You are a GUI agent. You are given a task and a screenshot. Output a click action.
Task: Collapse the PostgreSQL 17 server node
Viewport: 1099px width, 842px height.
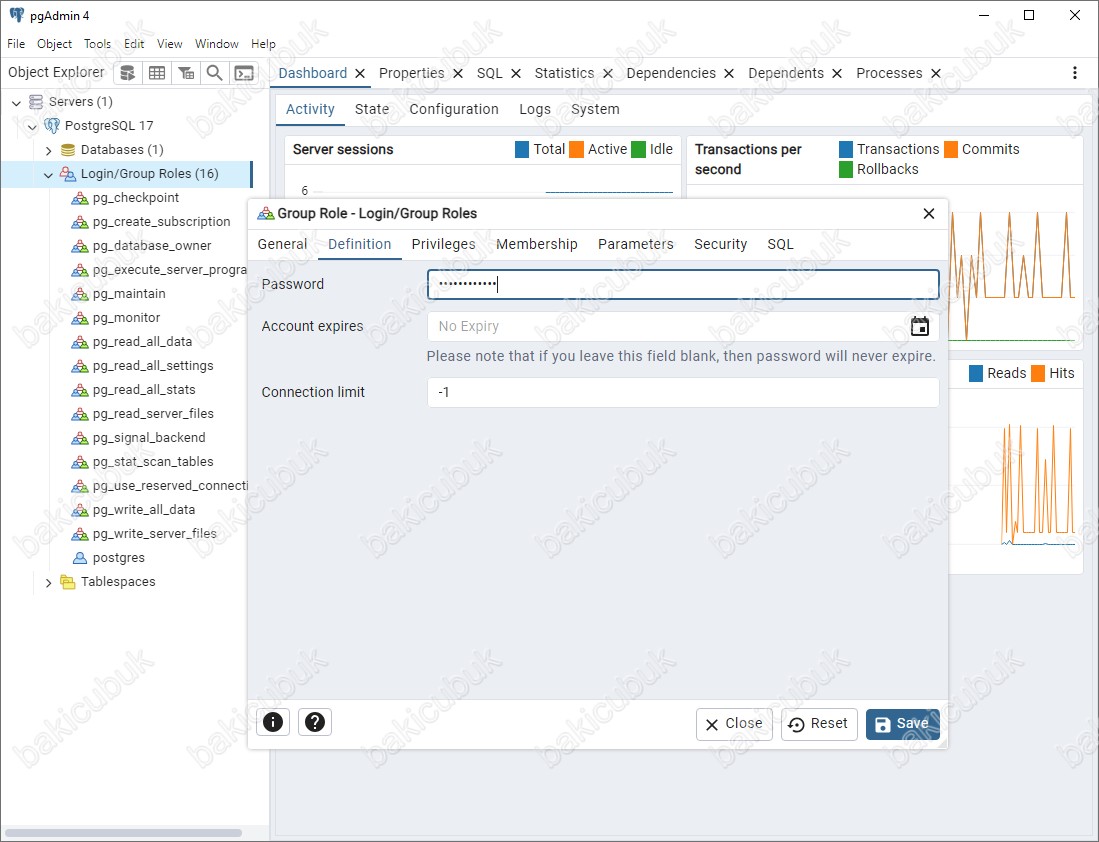click(32, 126)
